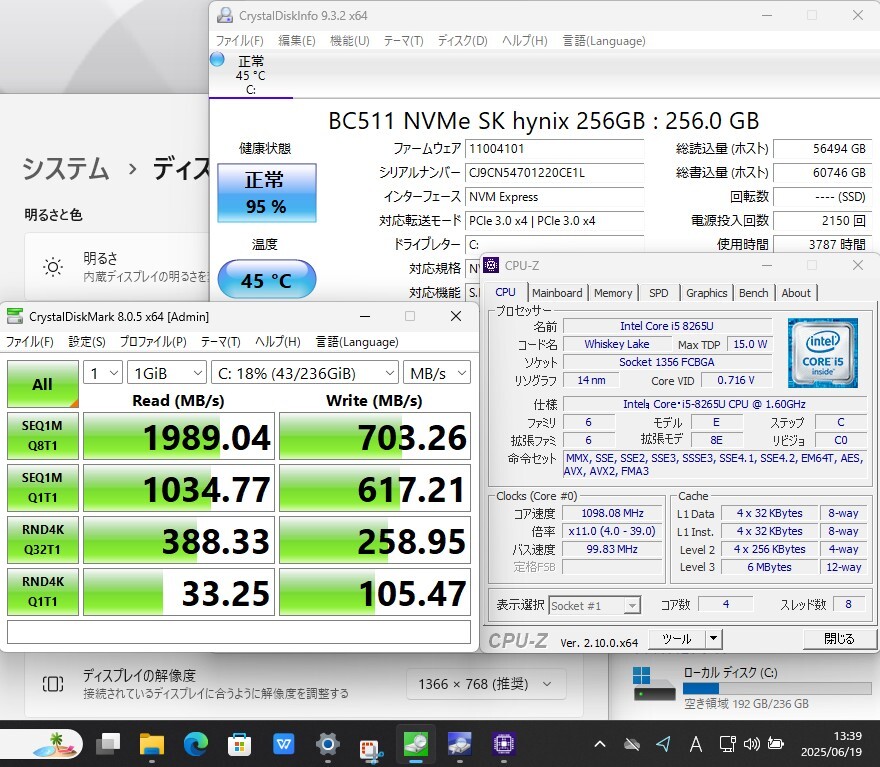
Task: Open the Socket #1 selection dropdown in CPU-Z
Action: point(594,605)
